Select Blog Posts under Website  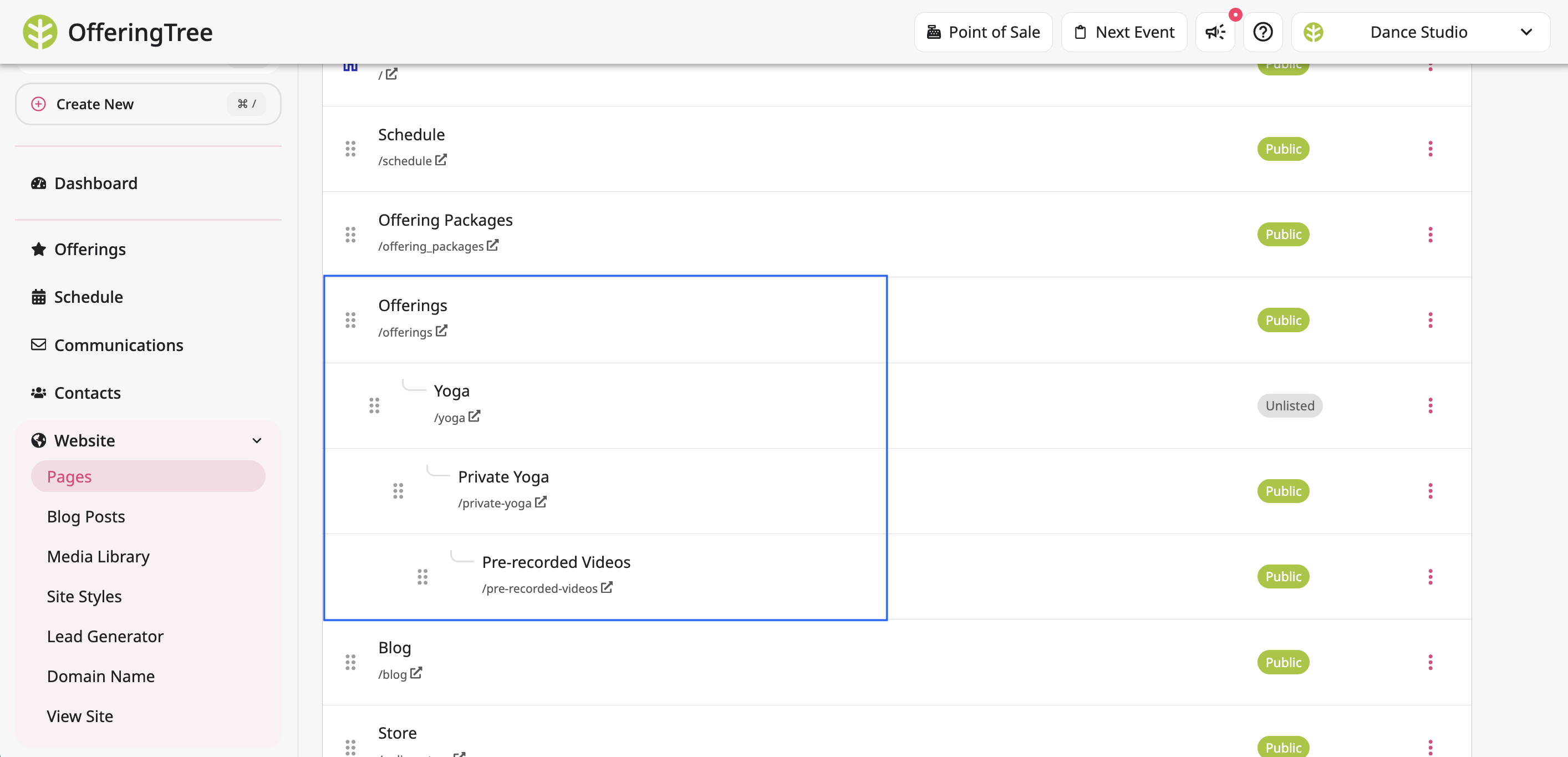point(86,516)
